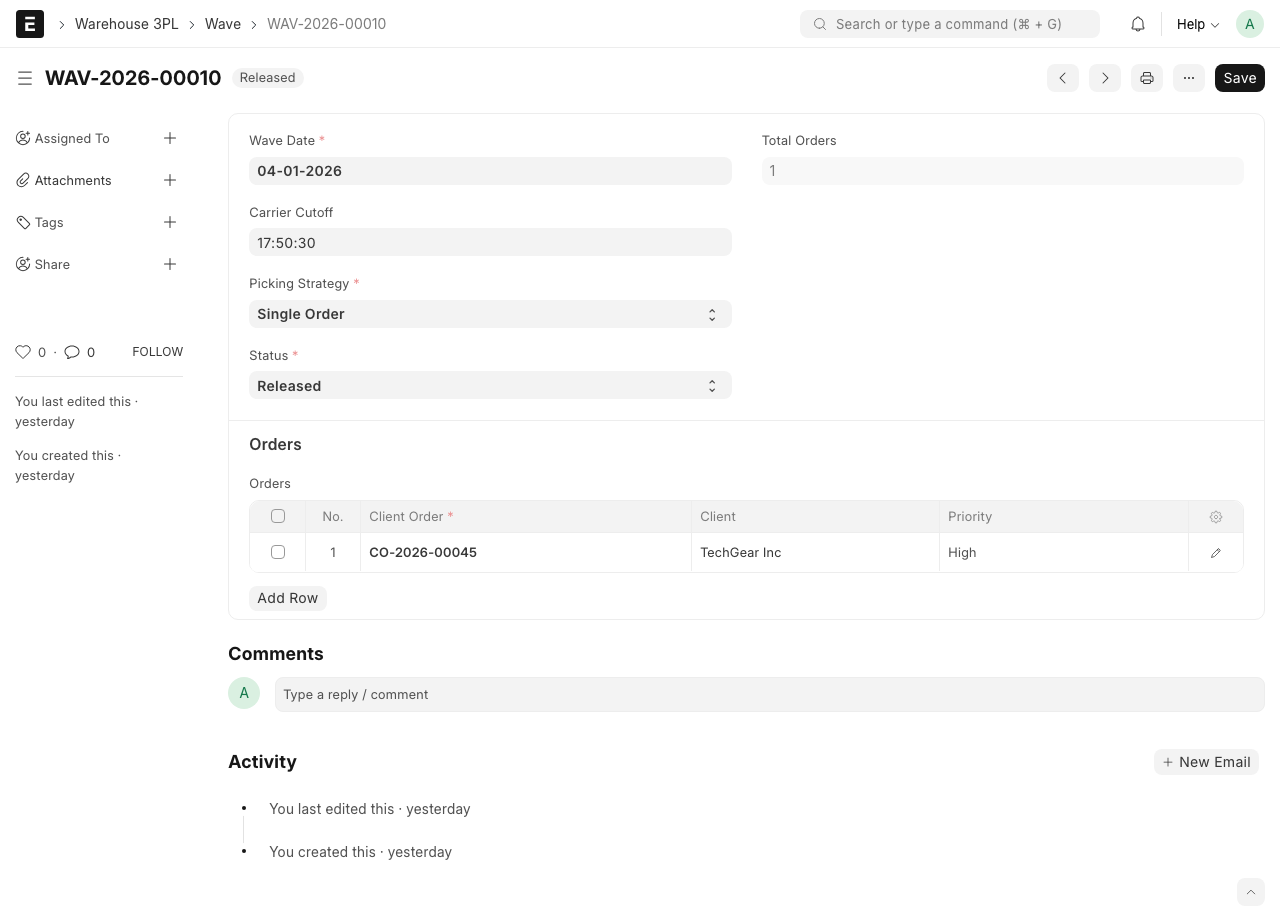The height and width of the screenshot is (906, 1280).
Task: Open Orders table column settings gear
Action: [1216, 517]
